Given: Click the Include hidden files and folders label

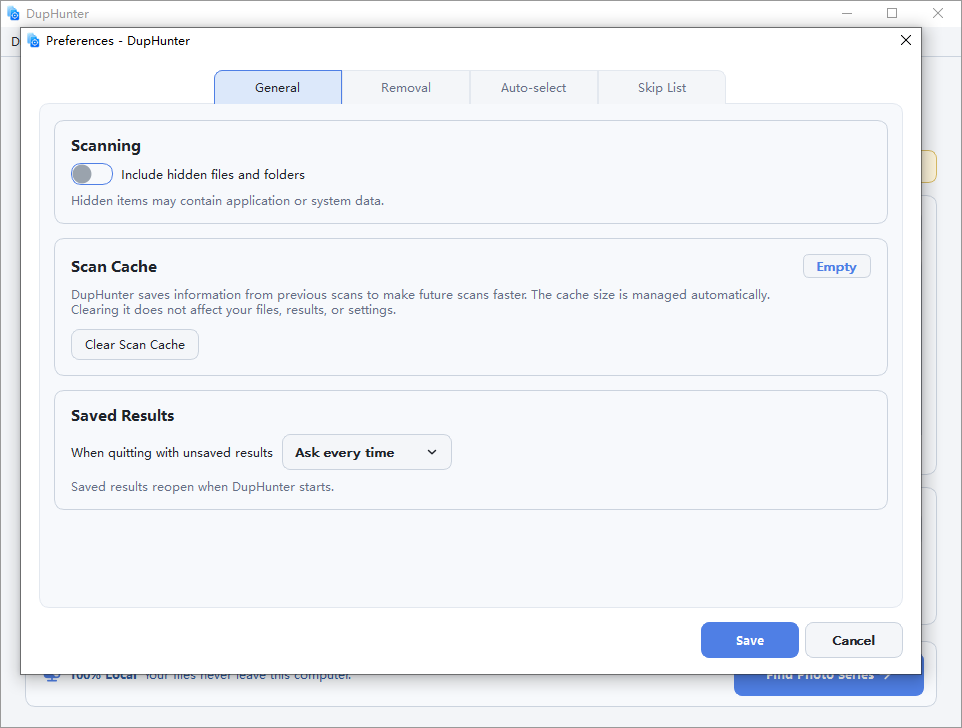Looking at the screenshot, I should coord(213,175).
